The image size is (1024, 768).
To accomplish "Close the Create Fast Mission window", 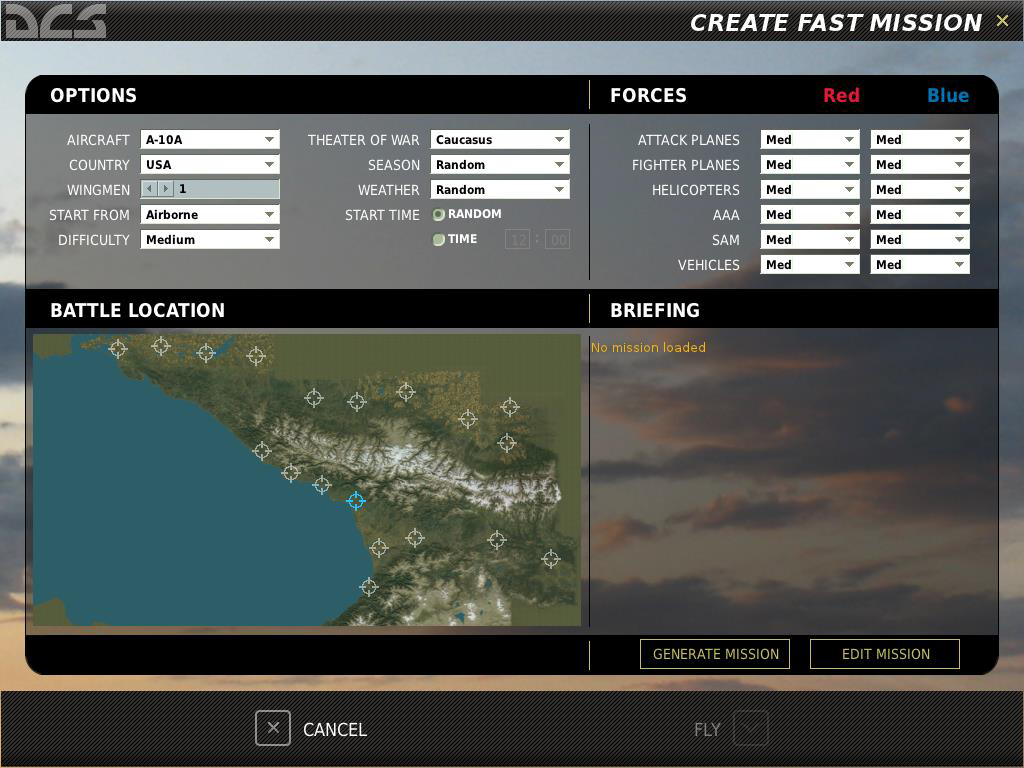I will click(x=1002, y=21).
